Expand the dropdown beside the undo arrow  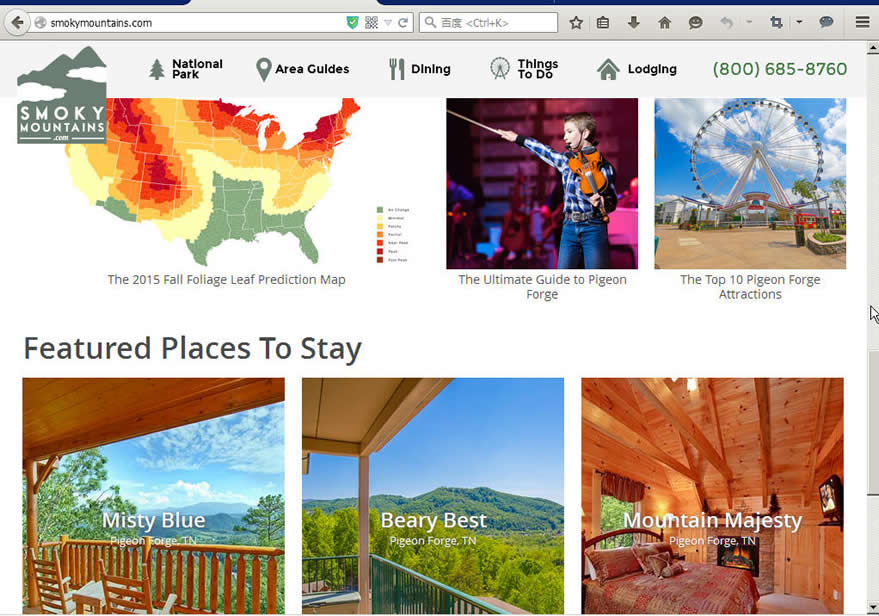click(x=749, y=22)
